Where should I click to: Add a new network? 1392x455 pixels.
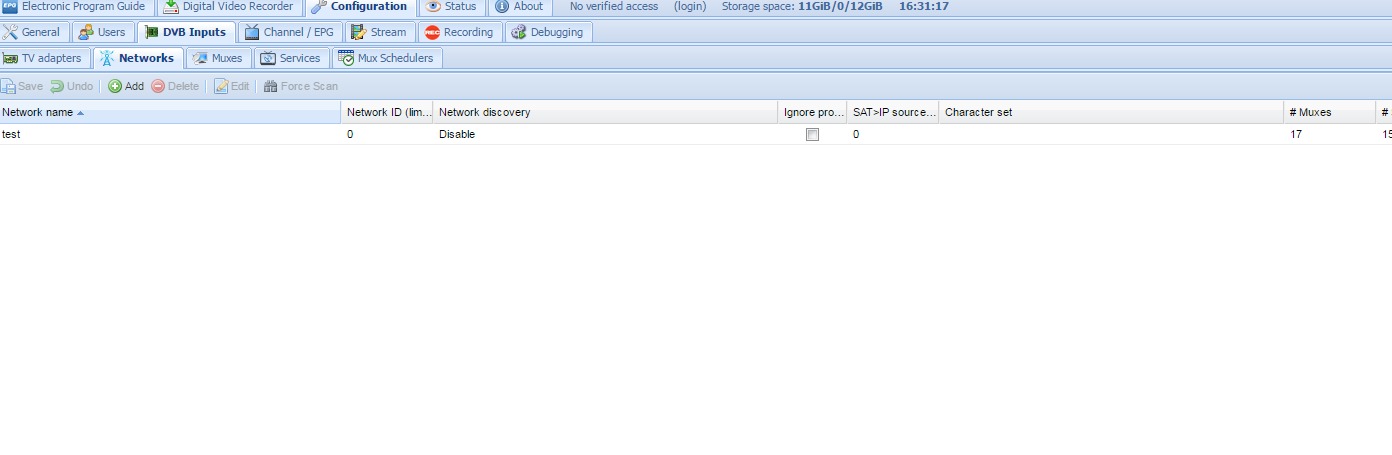(126, 86)
